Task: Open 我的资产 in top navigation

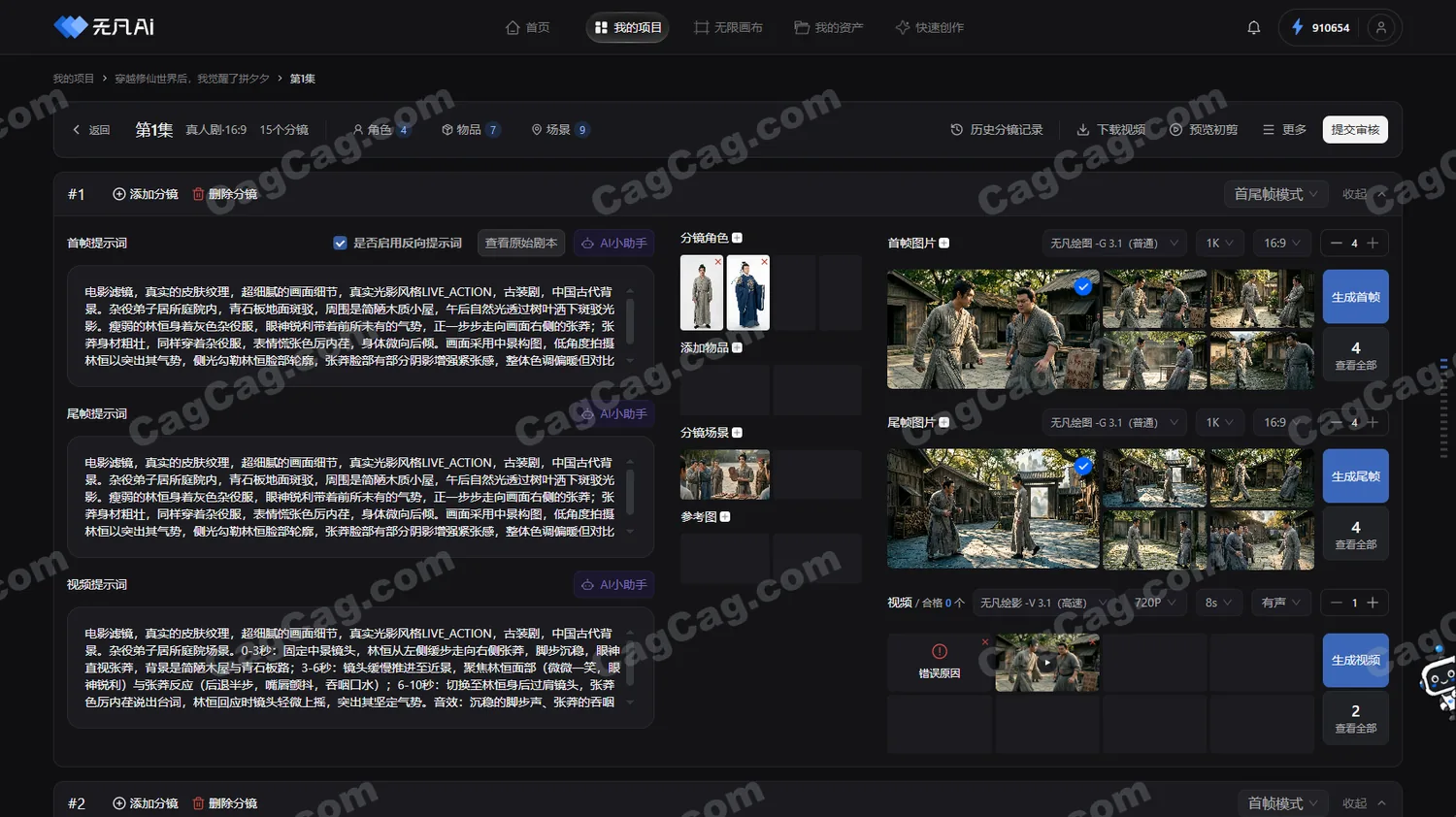Action: 828,27
